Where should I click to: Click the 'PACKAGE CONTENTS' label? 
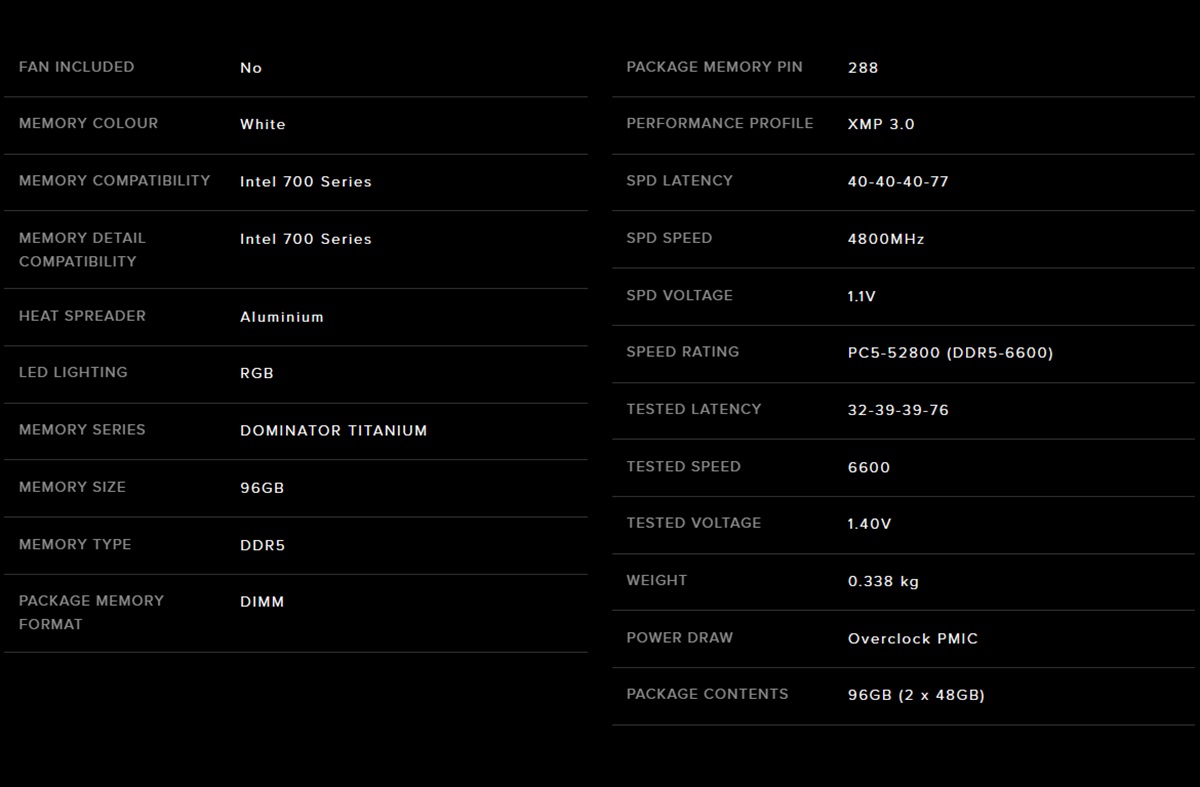point(707,693)
